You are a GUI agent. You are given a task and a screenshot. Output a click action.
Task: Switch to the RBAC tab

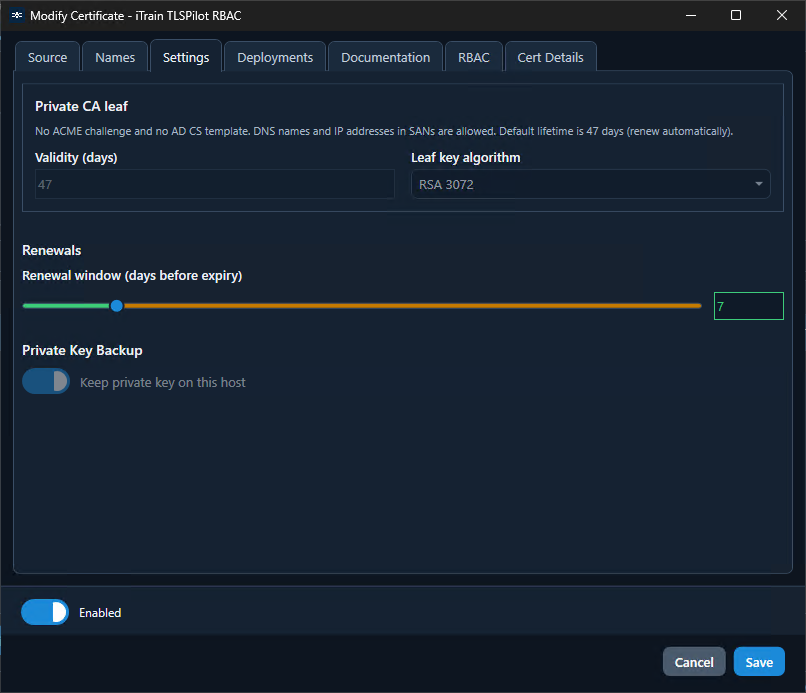473,57
